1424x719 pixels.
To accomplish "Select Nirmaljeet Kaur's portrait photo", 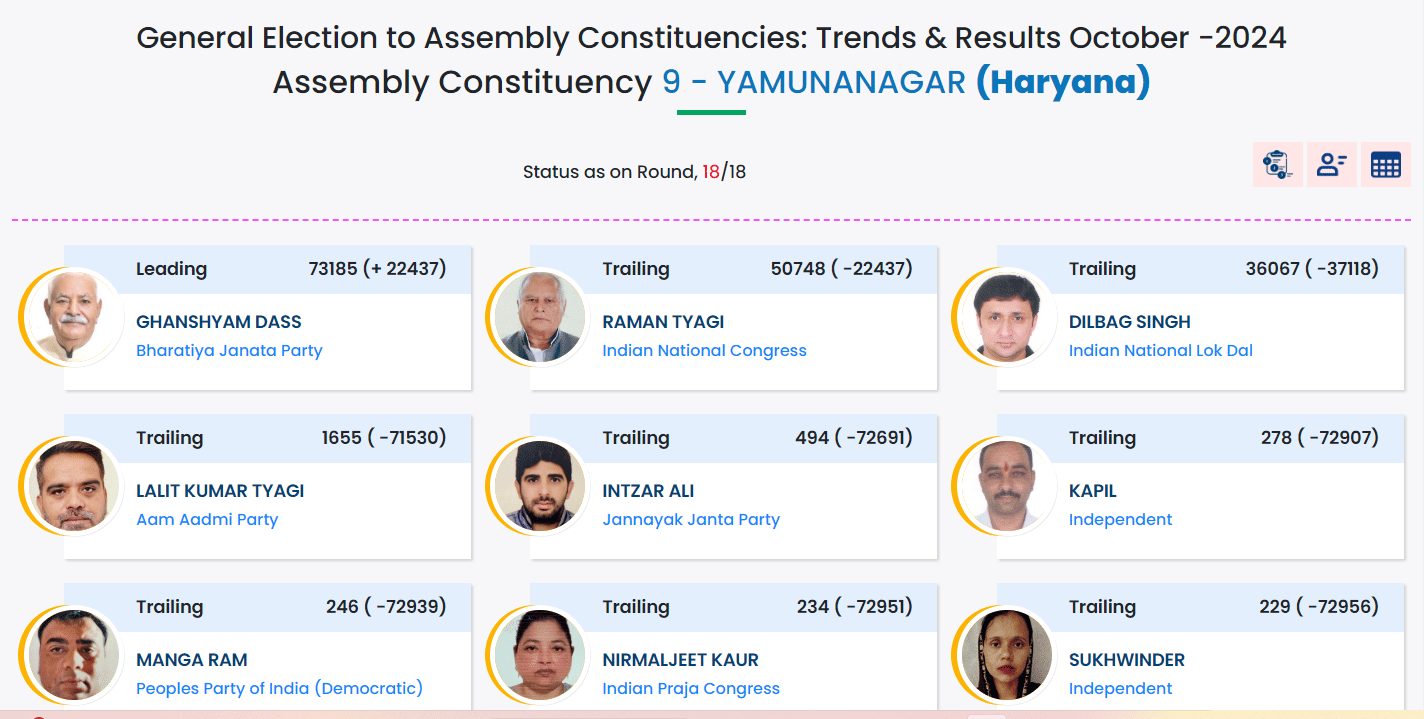I will (539, 656).
